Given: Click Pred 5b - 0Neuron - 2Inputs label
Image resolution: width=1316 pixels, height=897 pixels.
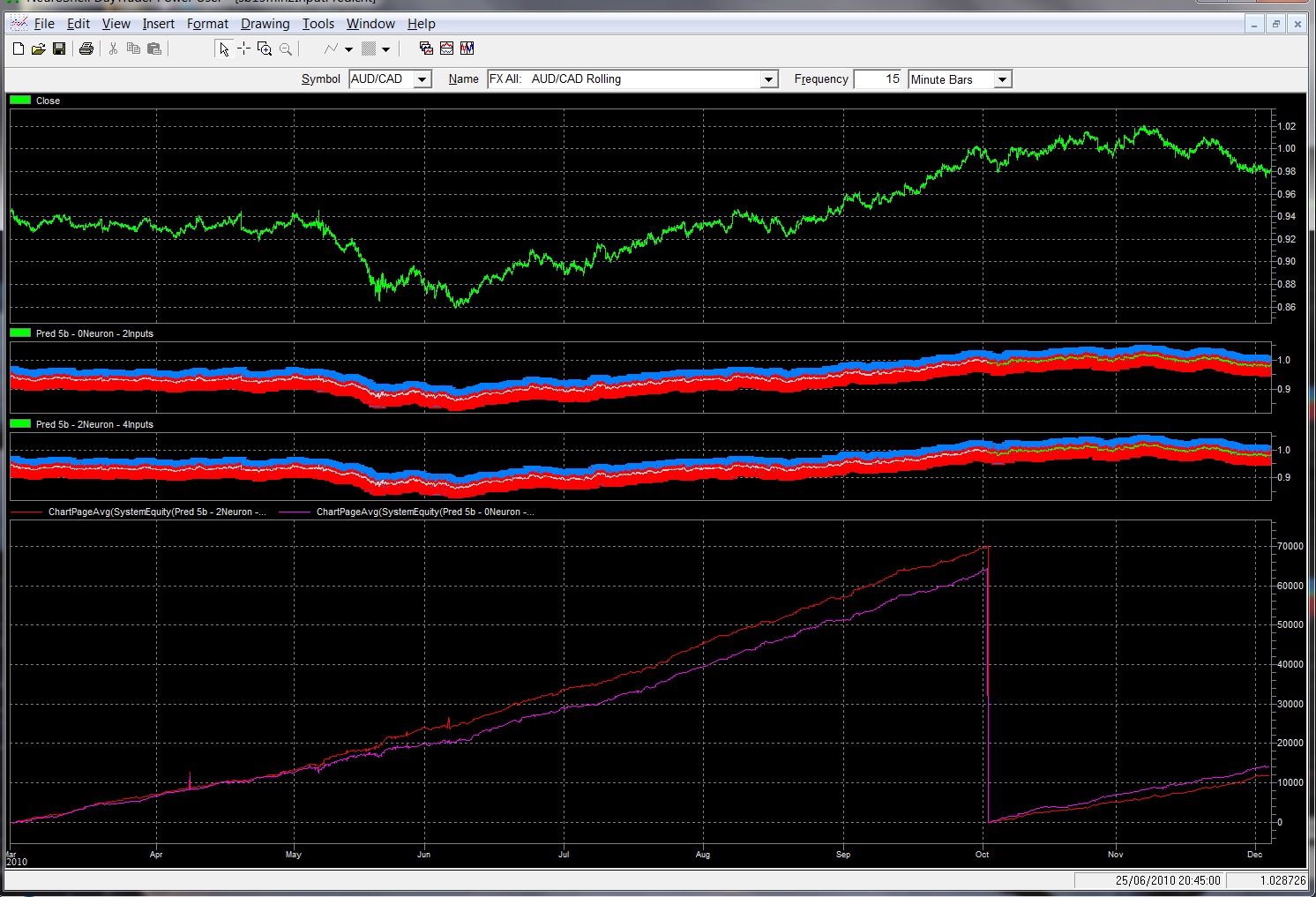Looking at the screenshot, I should 94,333.
